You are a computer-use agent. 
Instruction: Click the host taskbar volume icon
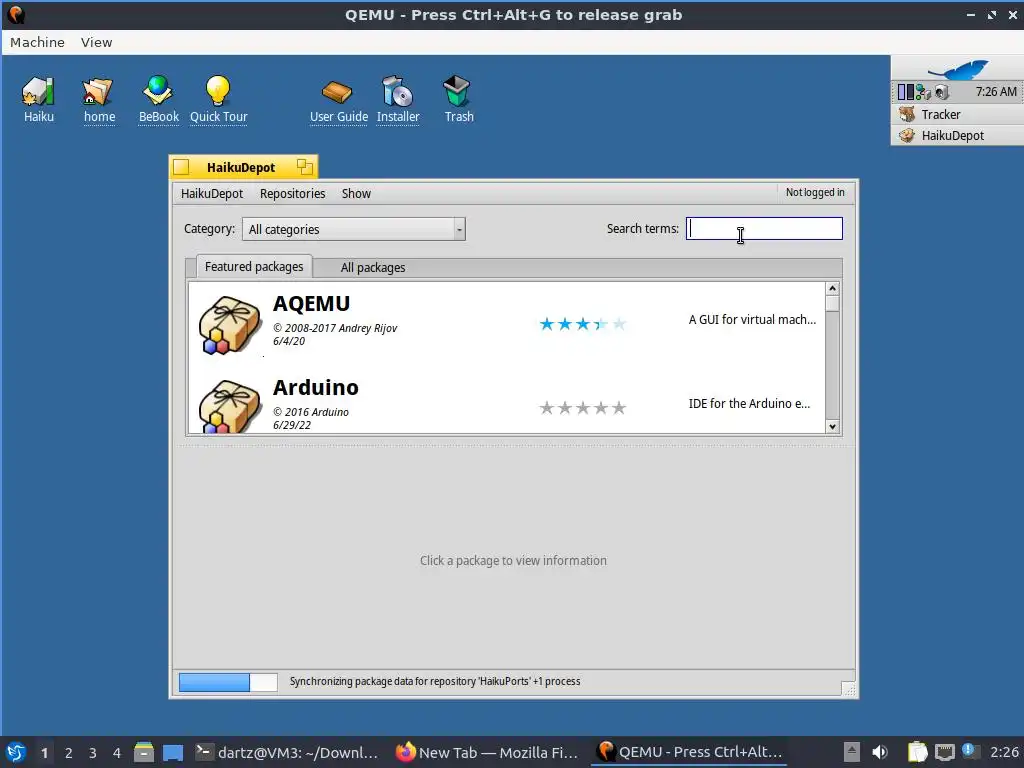coord(880,752)
